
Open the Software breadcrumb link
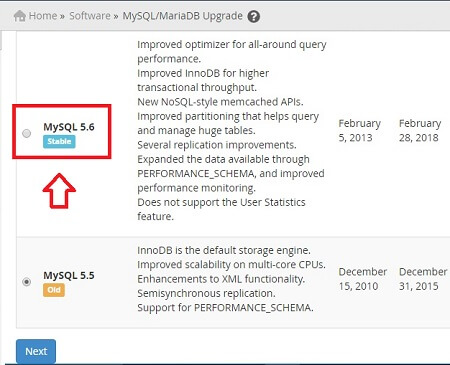coord(90,16)
